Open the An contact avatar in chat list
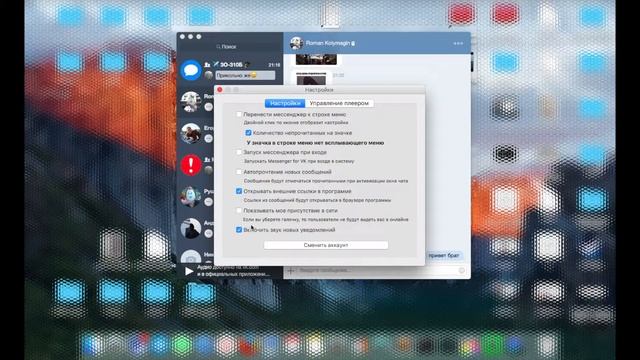The image size is (640, 360). pos(191,228)
